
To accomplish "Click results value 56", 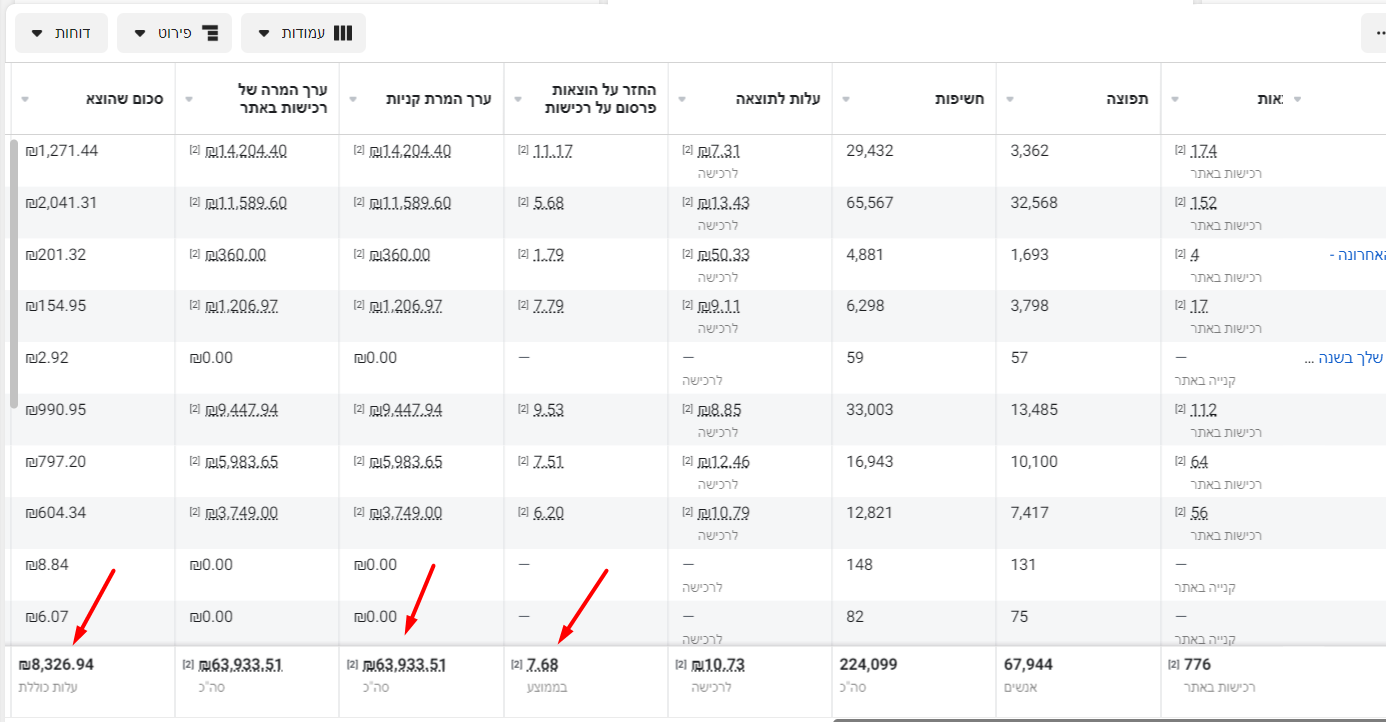I will tap(1200, 512).
